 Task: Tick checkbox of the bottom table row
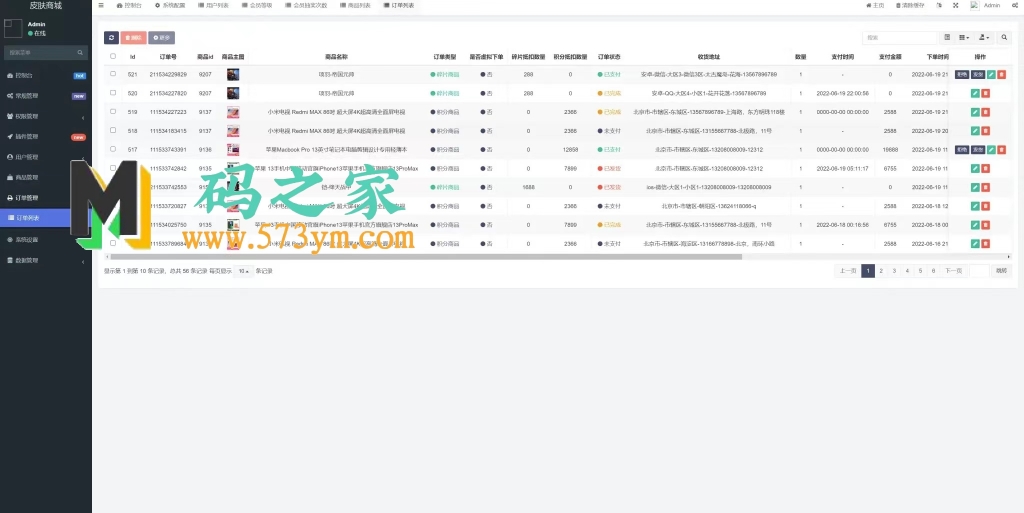113,243
